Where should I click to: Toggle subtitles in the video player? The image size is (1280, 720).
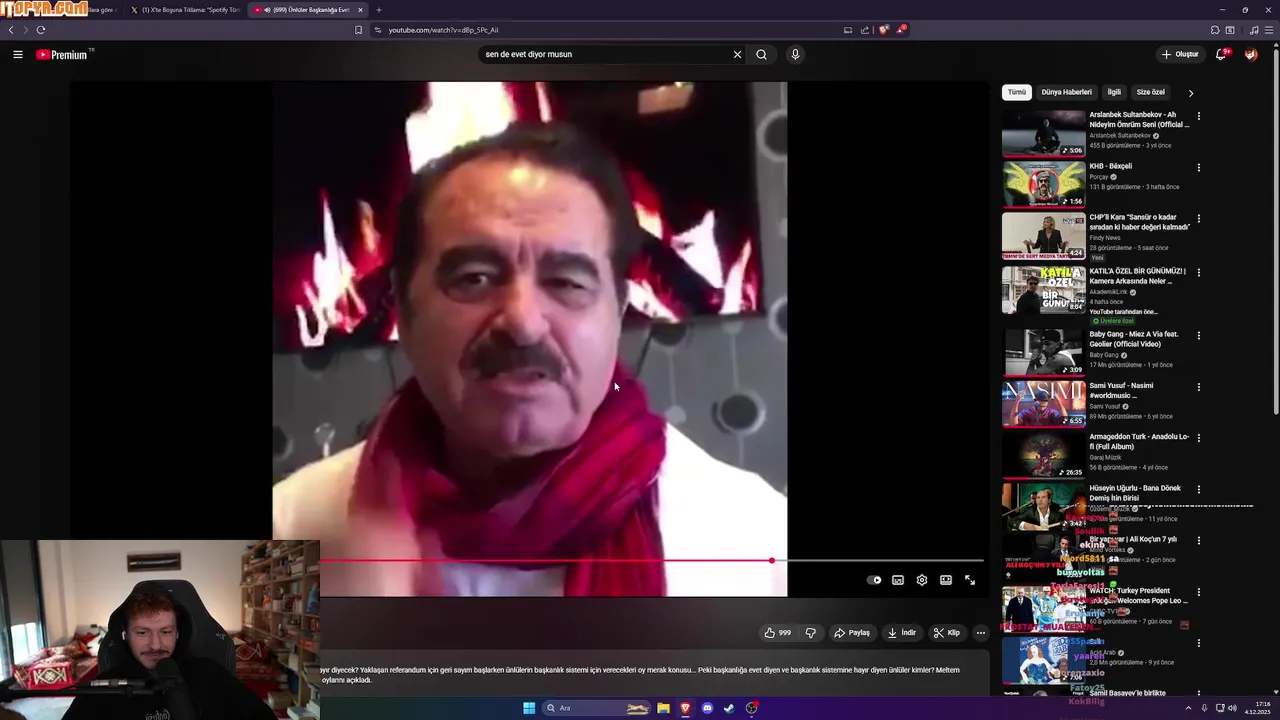[898, 580]
